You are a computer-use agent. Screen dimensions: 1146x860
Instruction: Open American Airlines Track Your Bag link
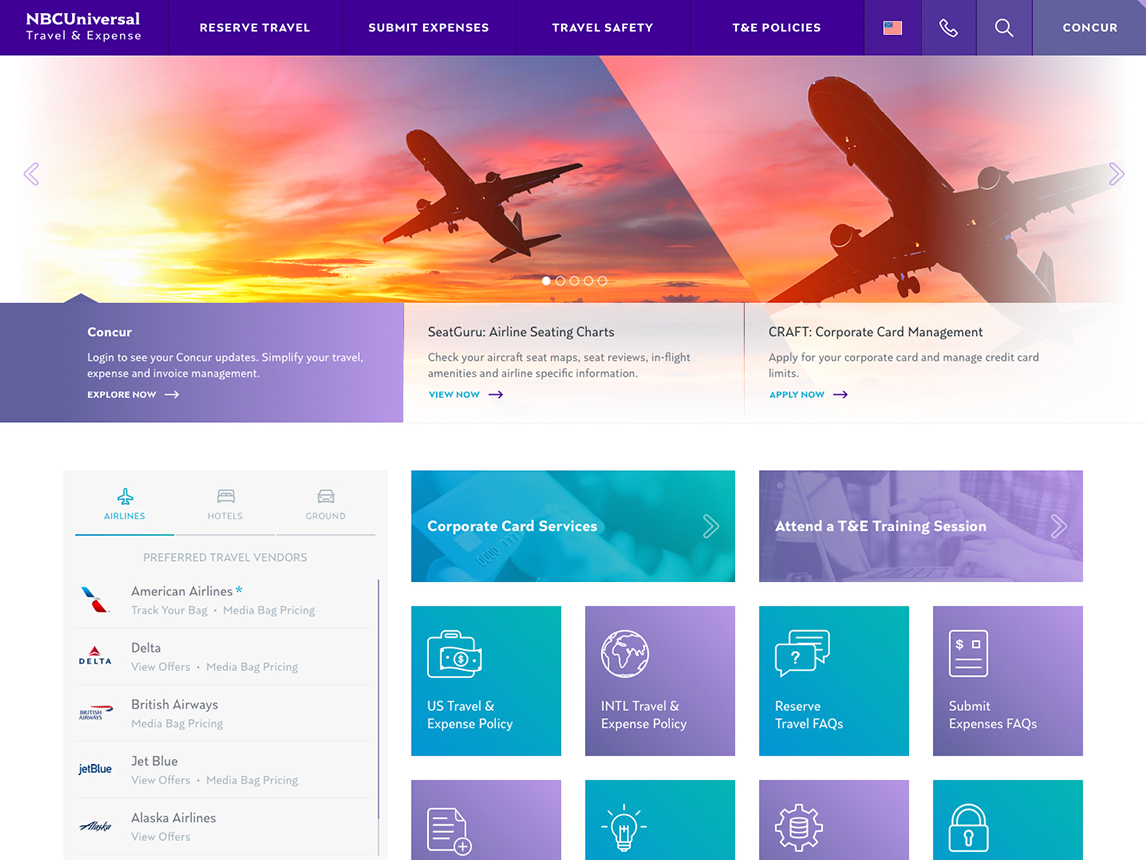[169, 610]
